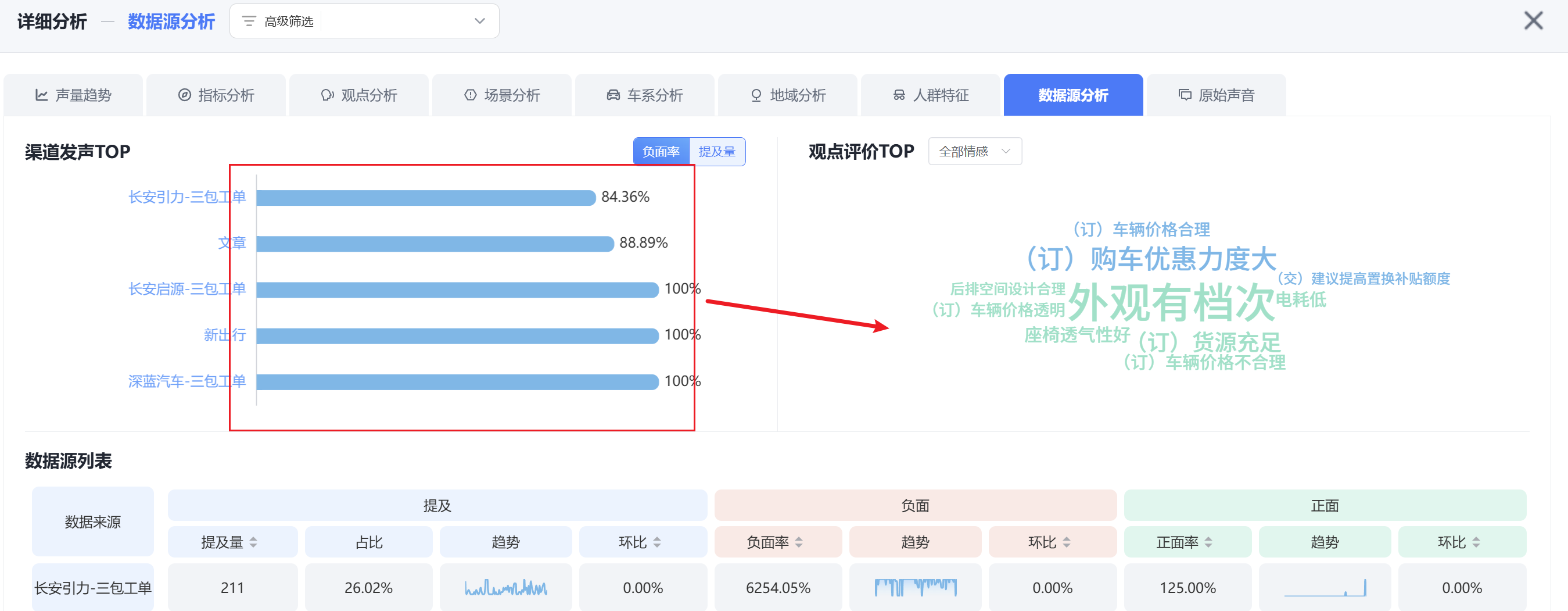Click the 文章 88.89% bar
This screenshot has width=1568, height=611.
435,244
